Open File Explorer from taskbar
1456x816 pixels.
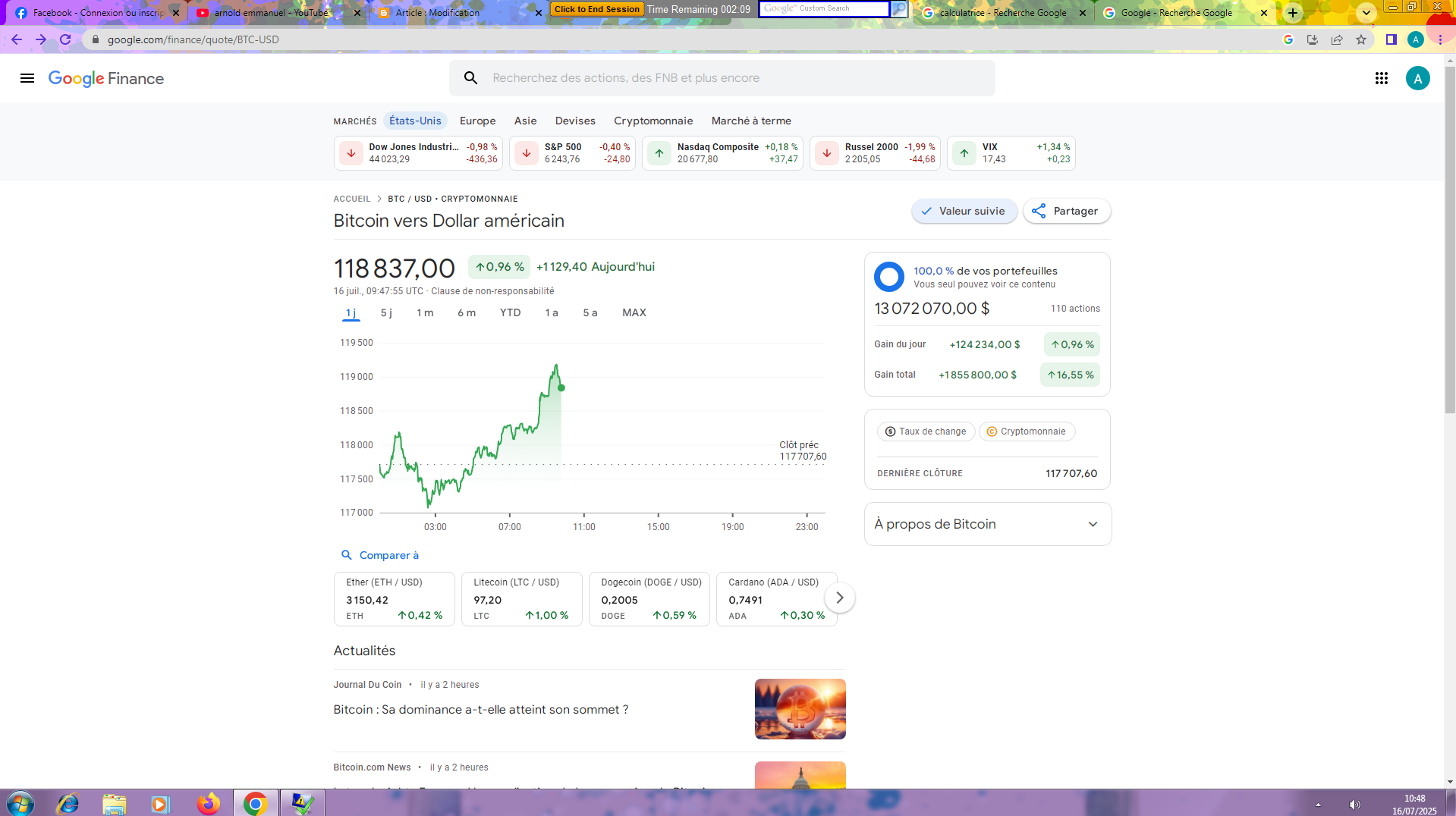(115, 803)
